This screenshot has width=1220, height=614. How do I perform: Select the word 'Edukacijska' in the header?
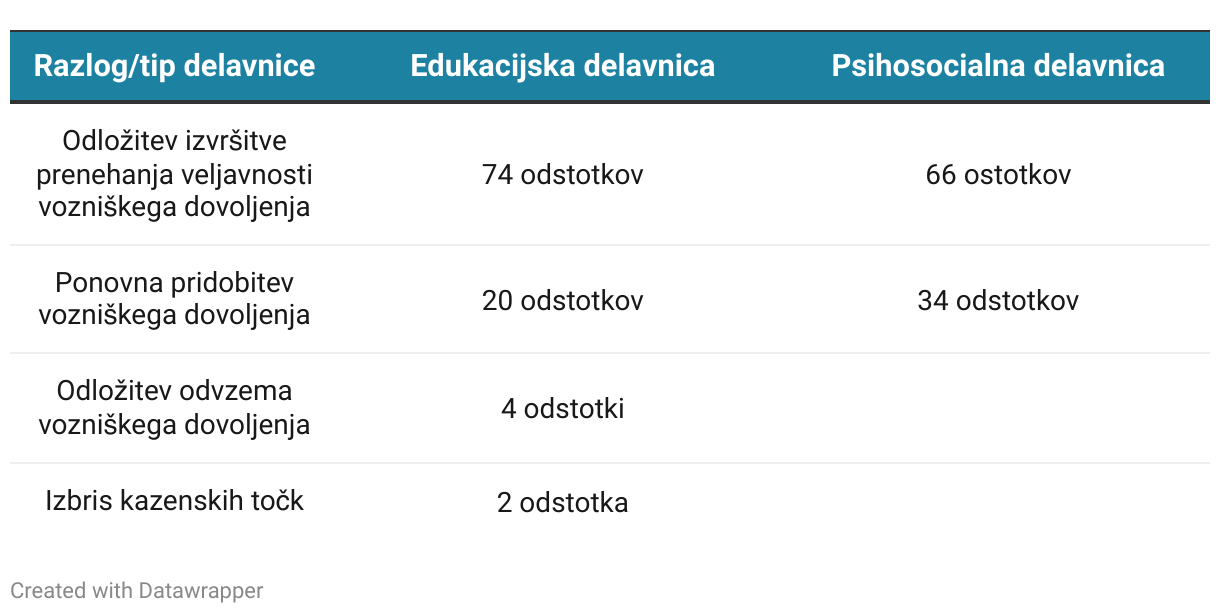pyautogui.click(x=490, y=66)
